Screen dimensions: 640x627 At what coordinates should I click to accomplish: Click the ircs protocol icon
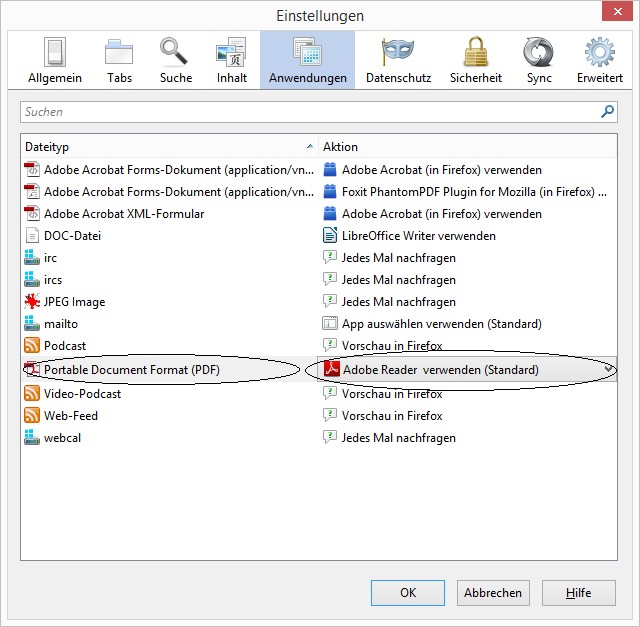pyautogui.click(x=32, y=279)
